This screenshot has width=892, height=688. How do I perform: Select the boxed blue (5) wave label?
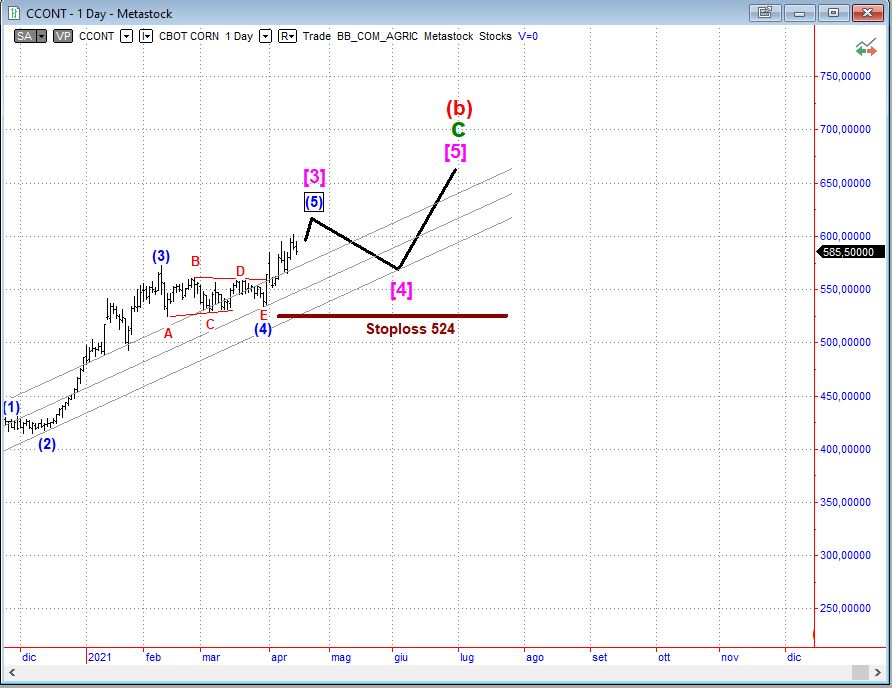tap(314, 202)
